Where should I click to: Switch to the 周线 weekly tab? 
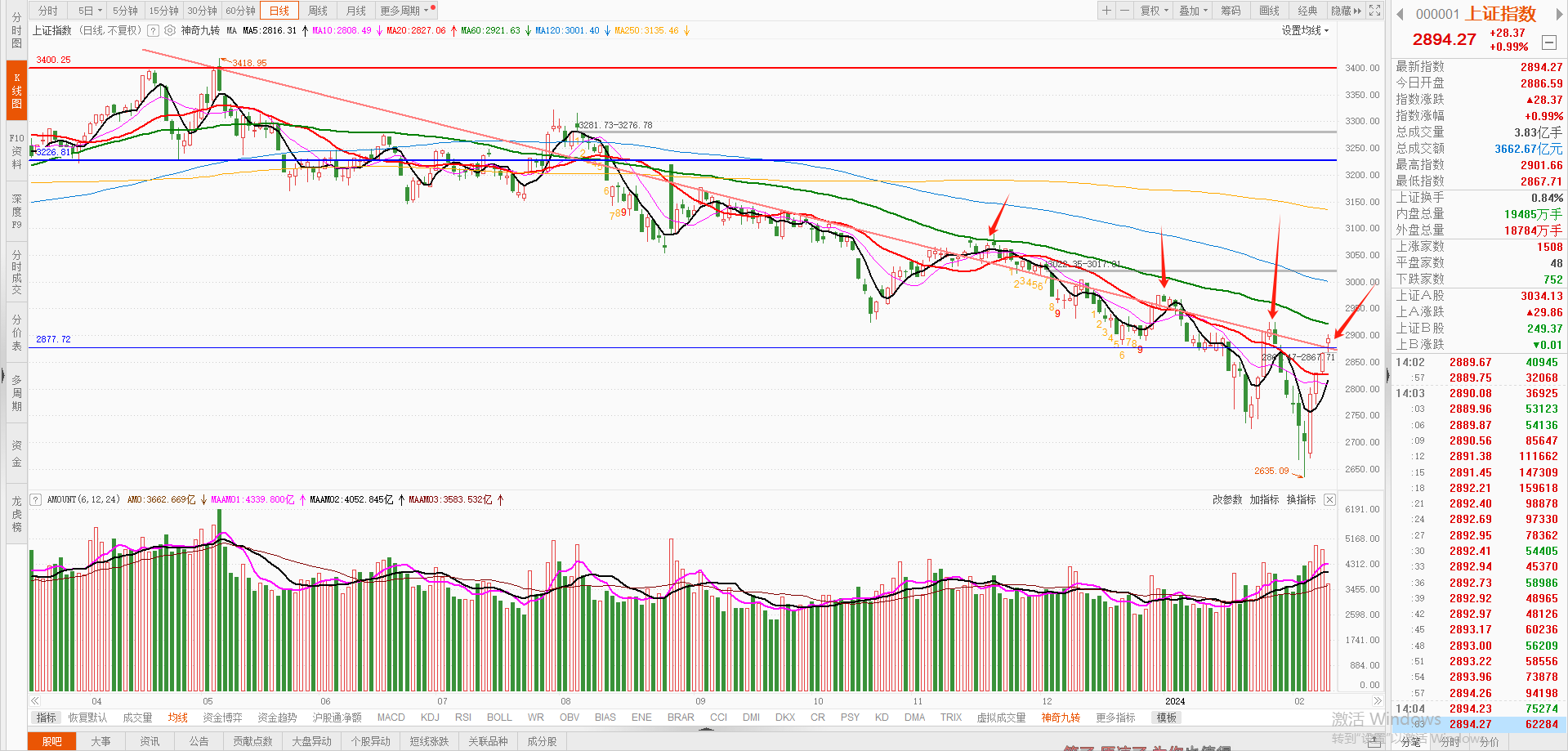pyautogui.click(x=318, y=11)
